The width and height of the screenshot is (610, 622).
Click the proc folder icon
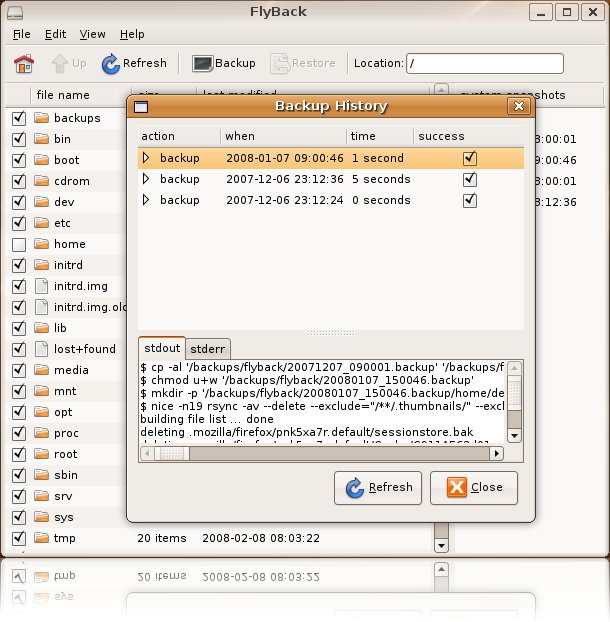(x=41, y=433)
